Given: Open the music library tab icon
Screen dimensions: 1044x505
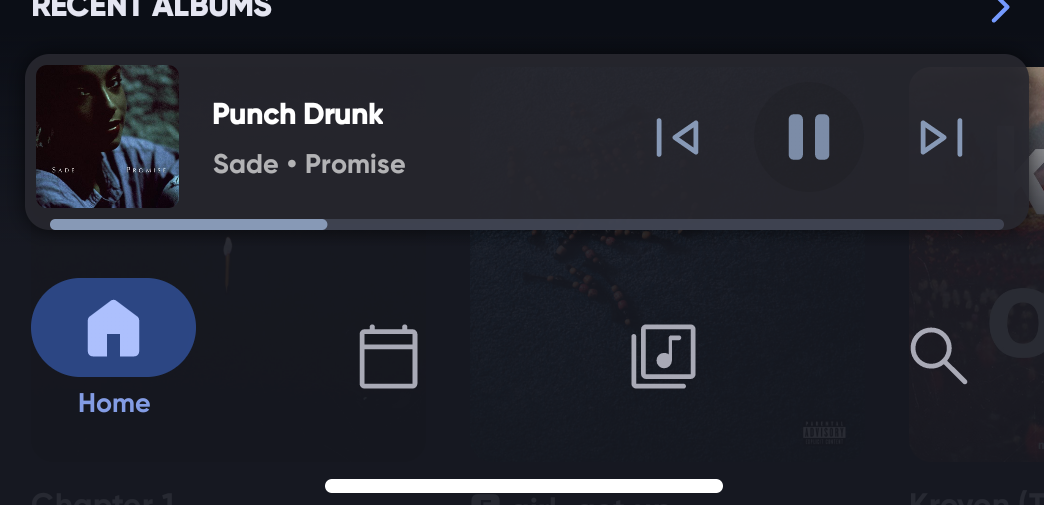Looking at the screenshot, I should (x=663, y=356).
